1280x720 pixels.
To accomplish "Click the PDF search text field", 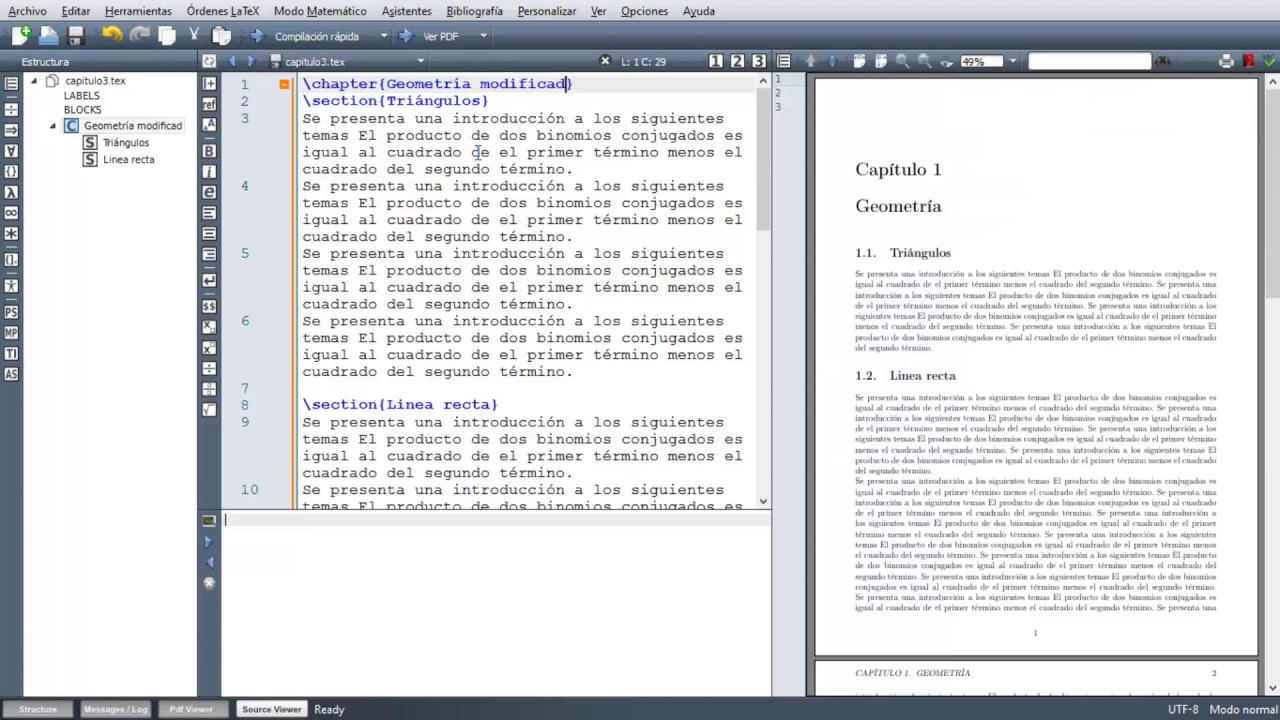I will [1089, 62].
